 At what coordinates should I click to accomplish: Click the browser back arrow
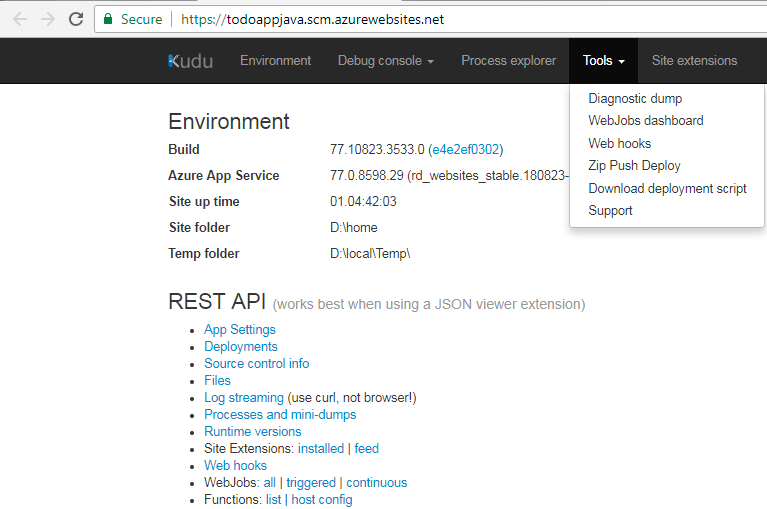tap(19, 19)
